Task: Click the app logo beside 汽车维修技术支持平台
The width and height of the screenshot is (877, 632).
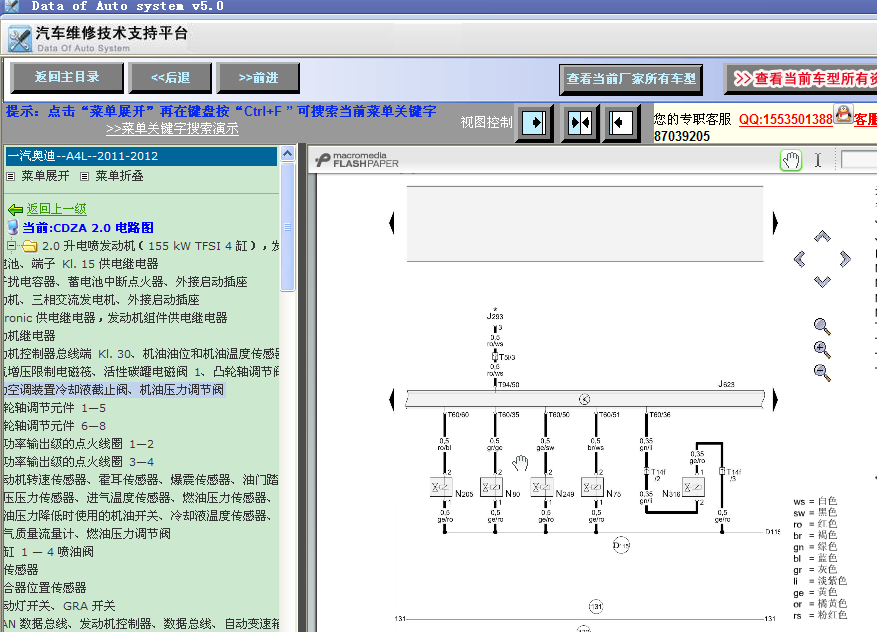Action: (x=20, y=39)
